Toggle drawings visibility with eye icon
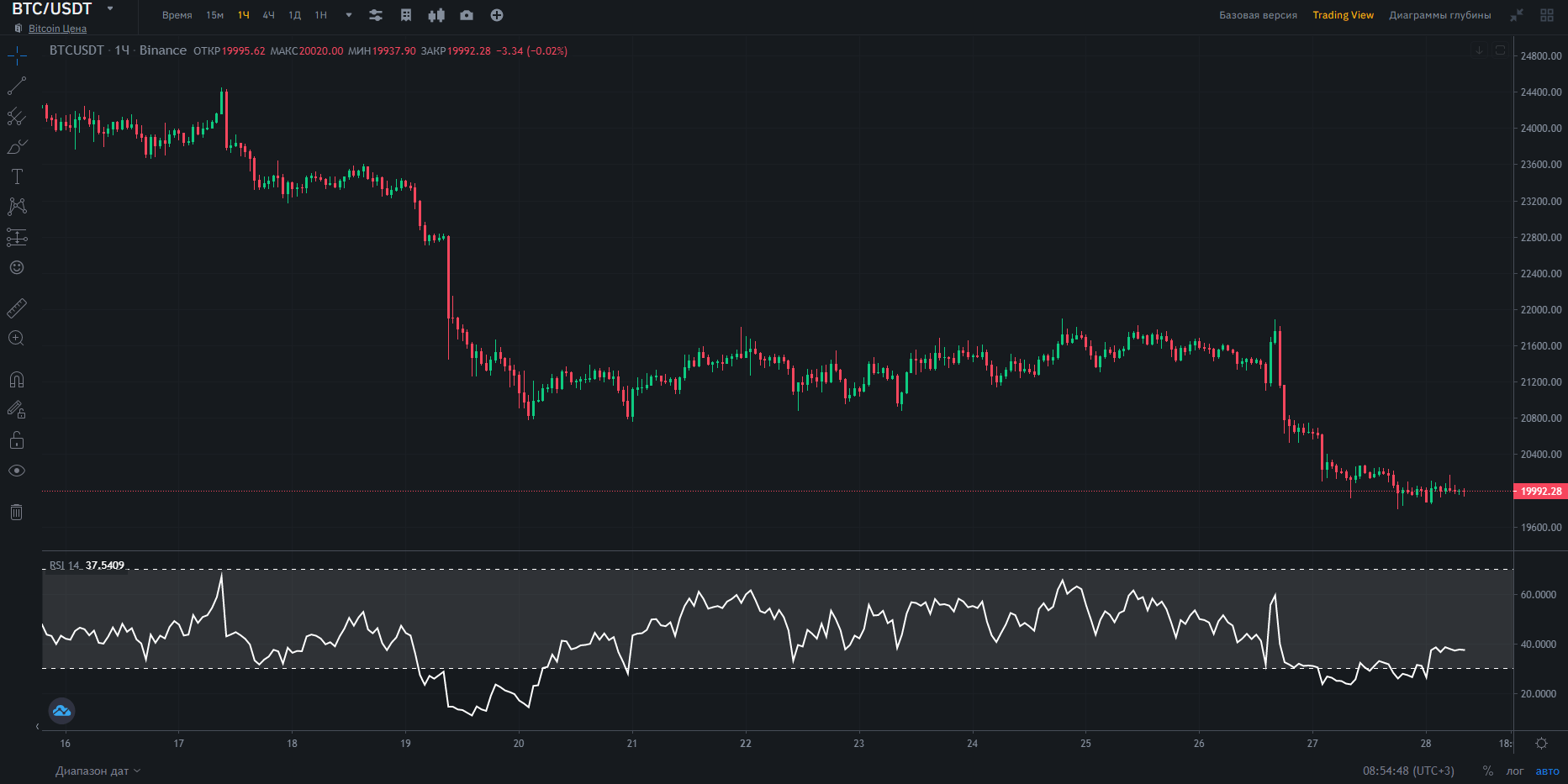 click(x=17, y=471)
